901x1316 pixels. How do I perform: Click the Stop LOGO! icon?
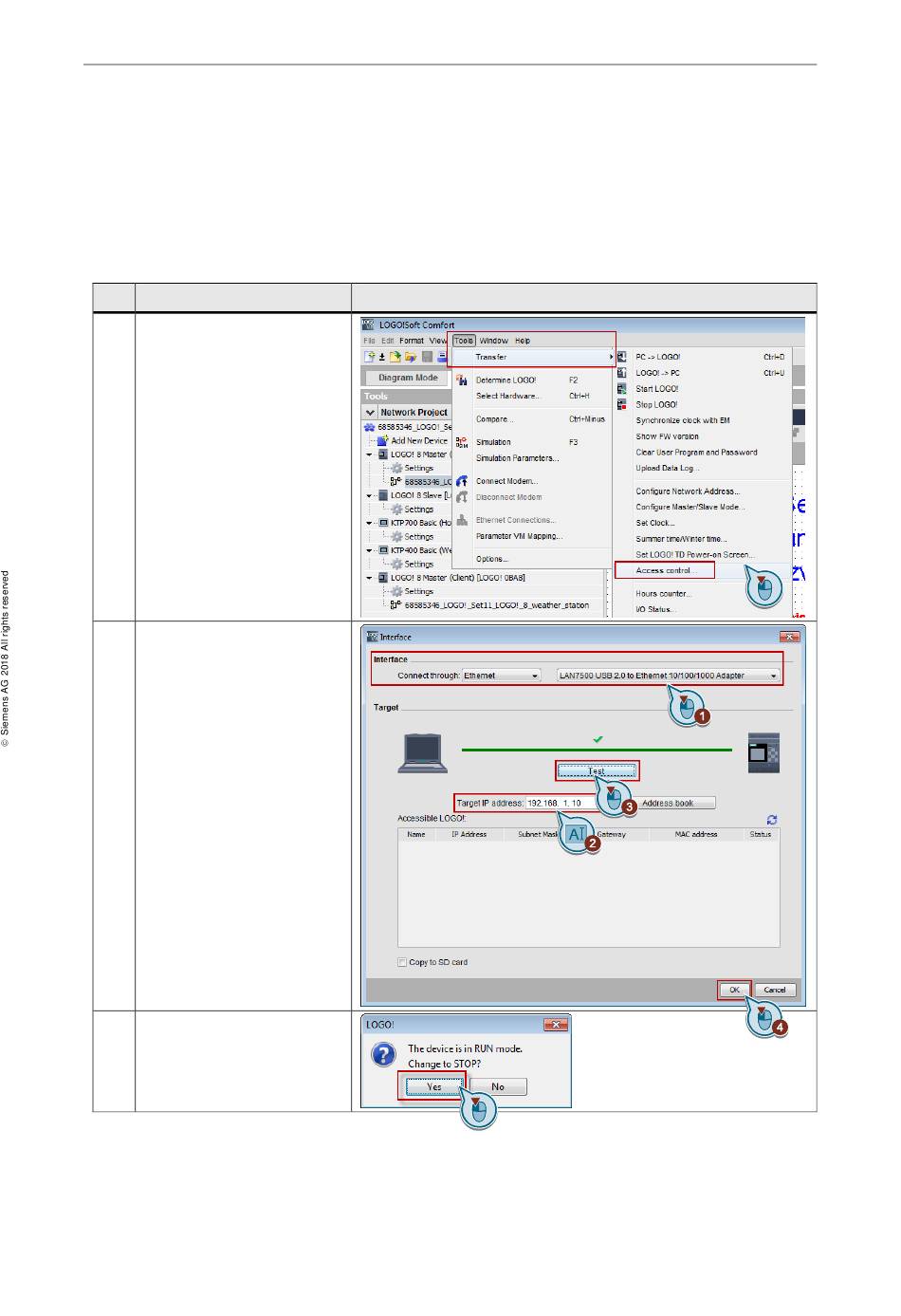[x=622, y=404]
